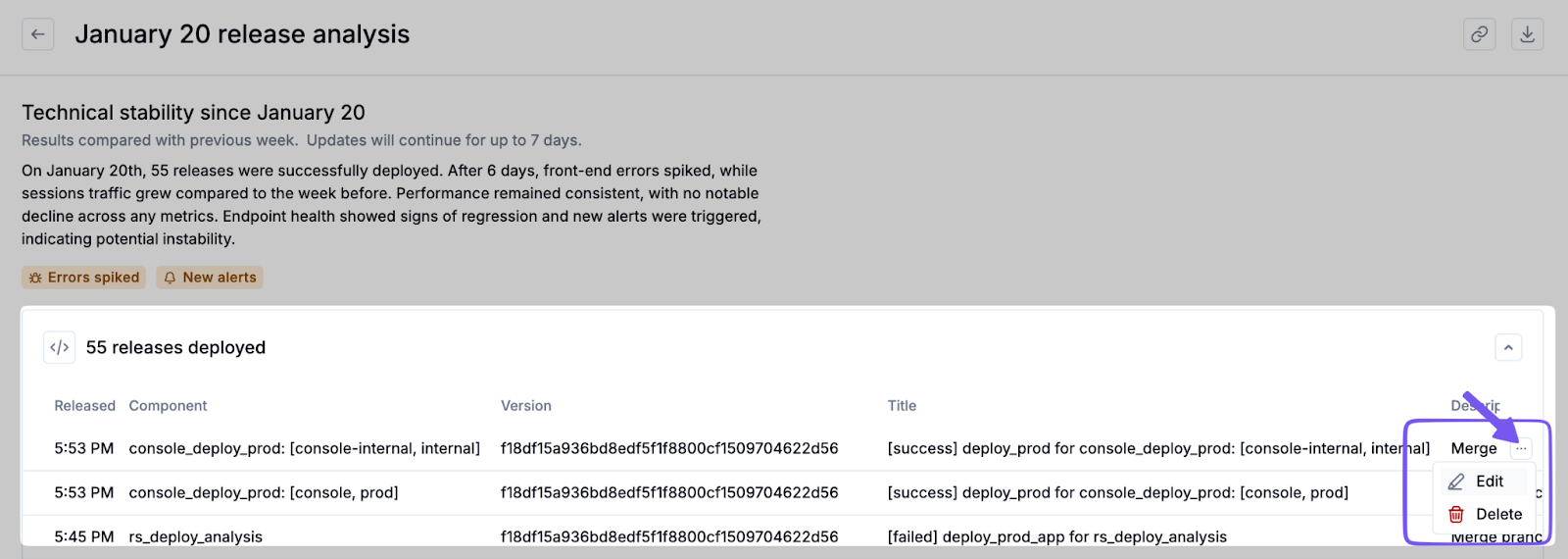Viewport: 1568px width, 559px height.
Task: Click the Version column header
Action: pyautogui.click(x=526, y=406)
